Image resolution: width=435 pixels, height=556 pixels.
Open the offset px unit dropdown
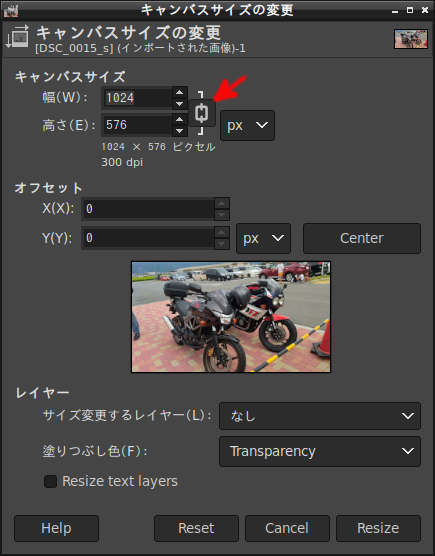(x=263, y=238)
